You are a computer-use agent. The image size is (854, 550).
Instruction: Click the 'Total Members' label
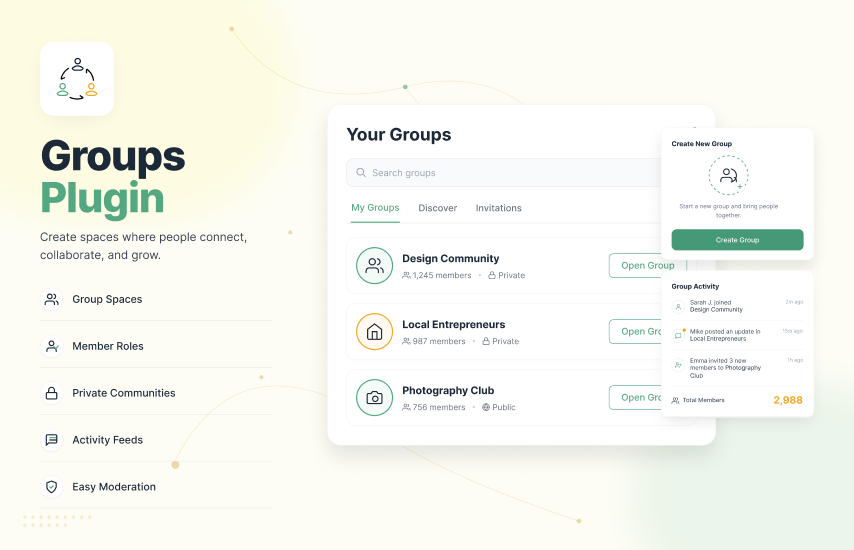pyautogui.click(x=703, y=400)
